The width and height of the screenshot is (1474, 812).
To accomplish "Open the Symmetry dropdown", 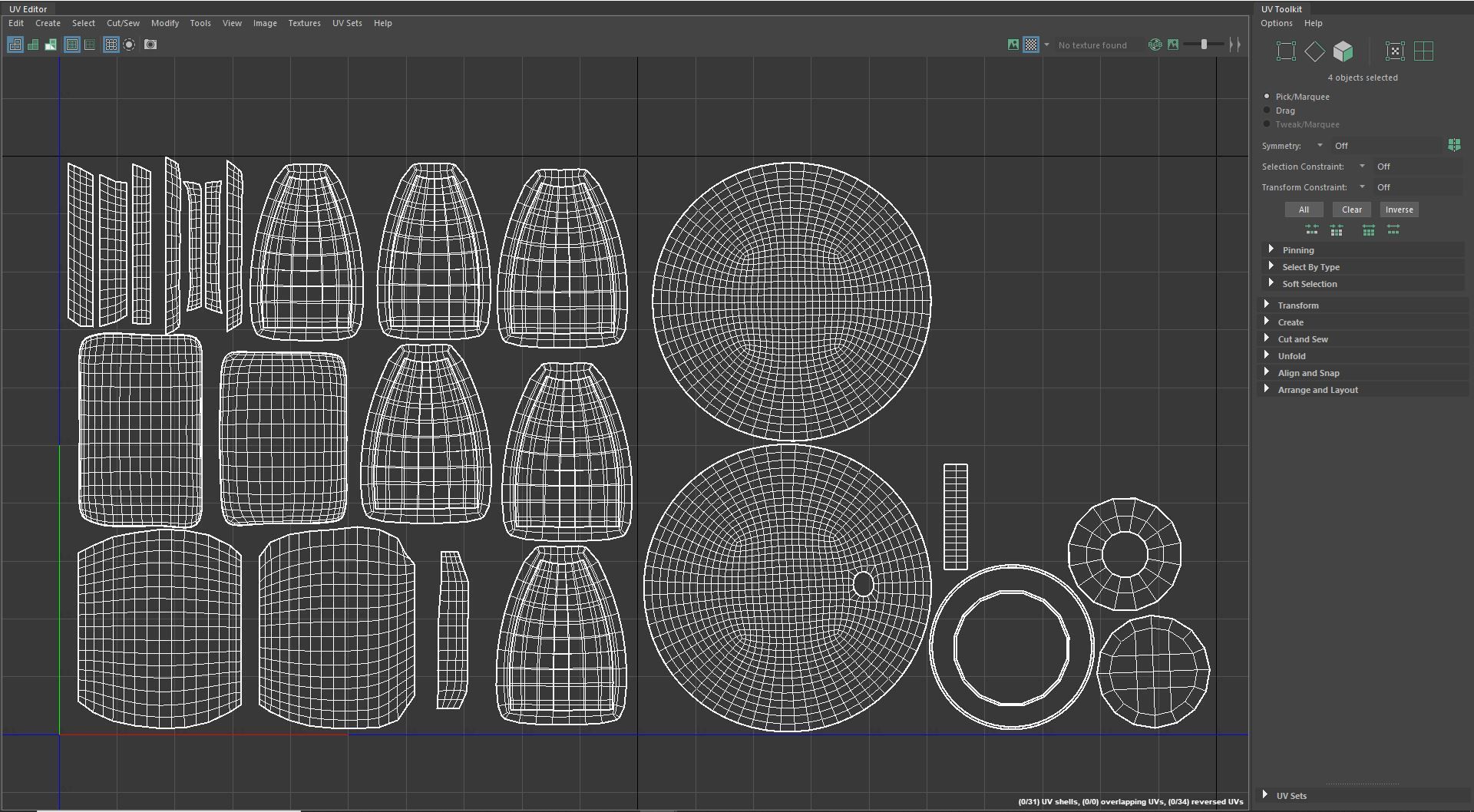I will point(1320,145).
